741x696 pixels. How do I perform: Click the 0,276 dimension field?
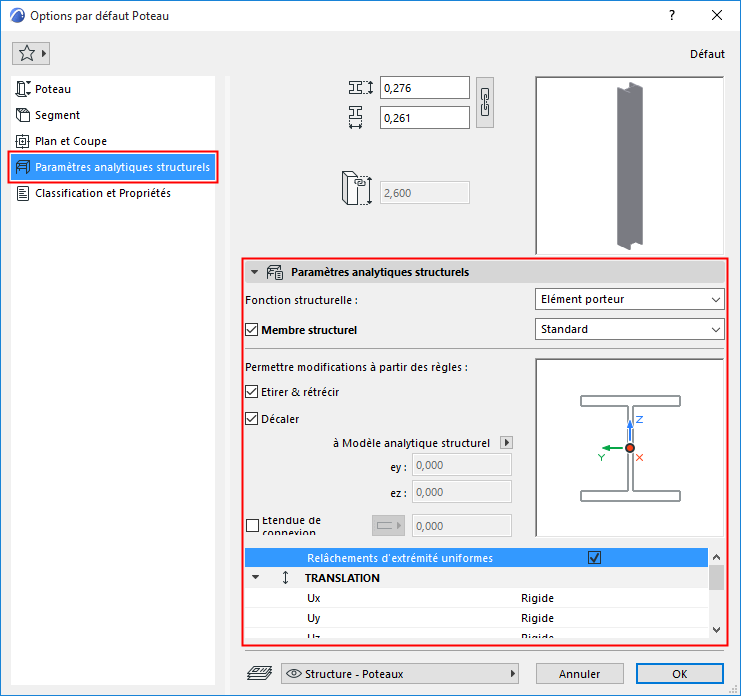[425, 87]
